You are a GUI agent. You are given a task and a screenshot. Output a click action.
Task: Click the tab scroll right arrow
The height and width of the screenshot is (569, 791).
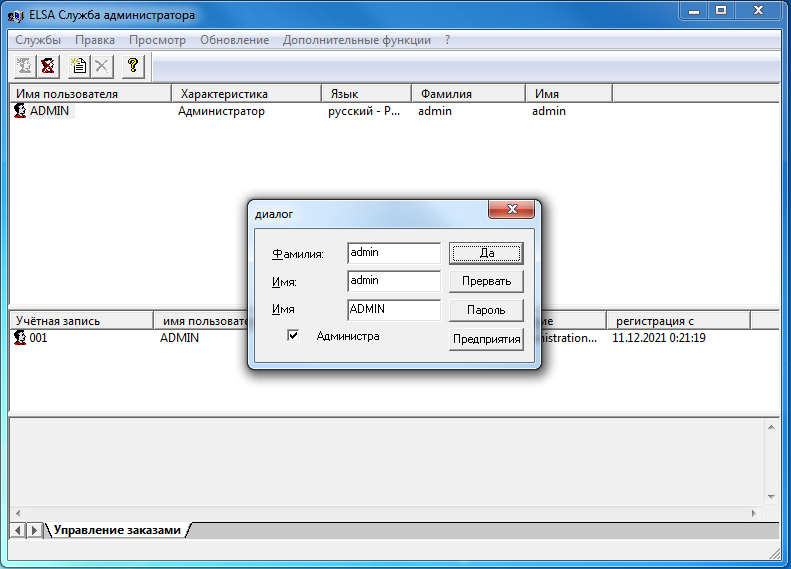point(34,530)
